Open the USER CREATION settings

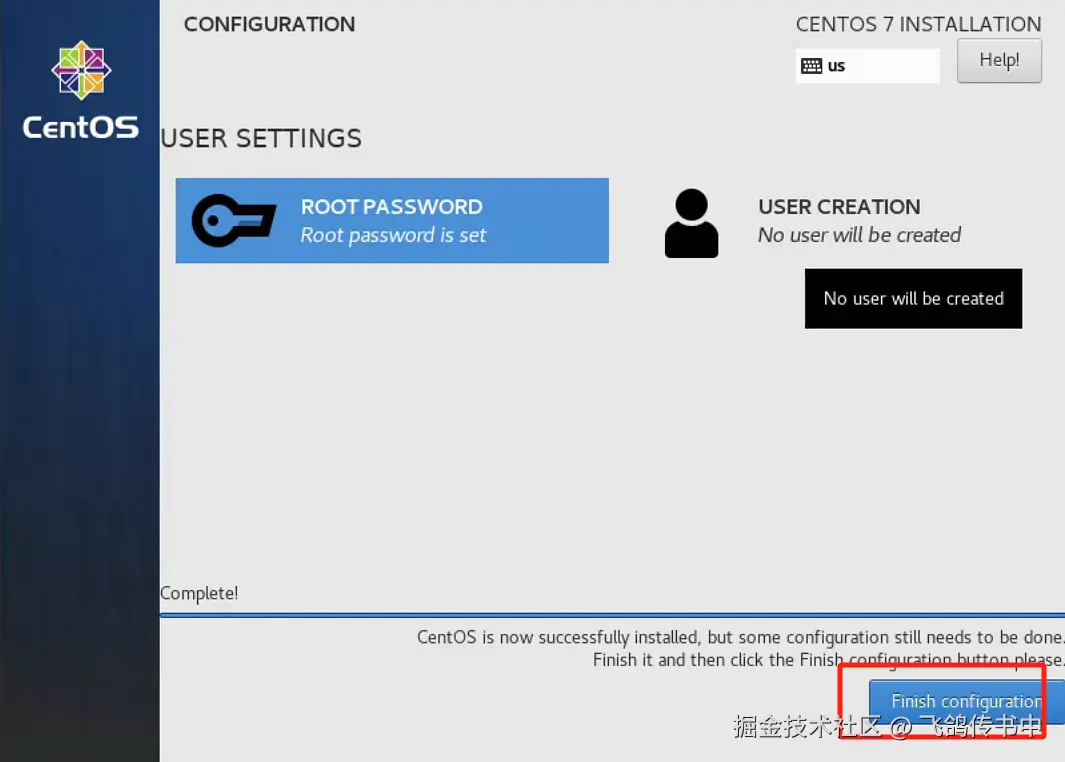[839, 221]
